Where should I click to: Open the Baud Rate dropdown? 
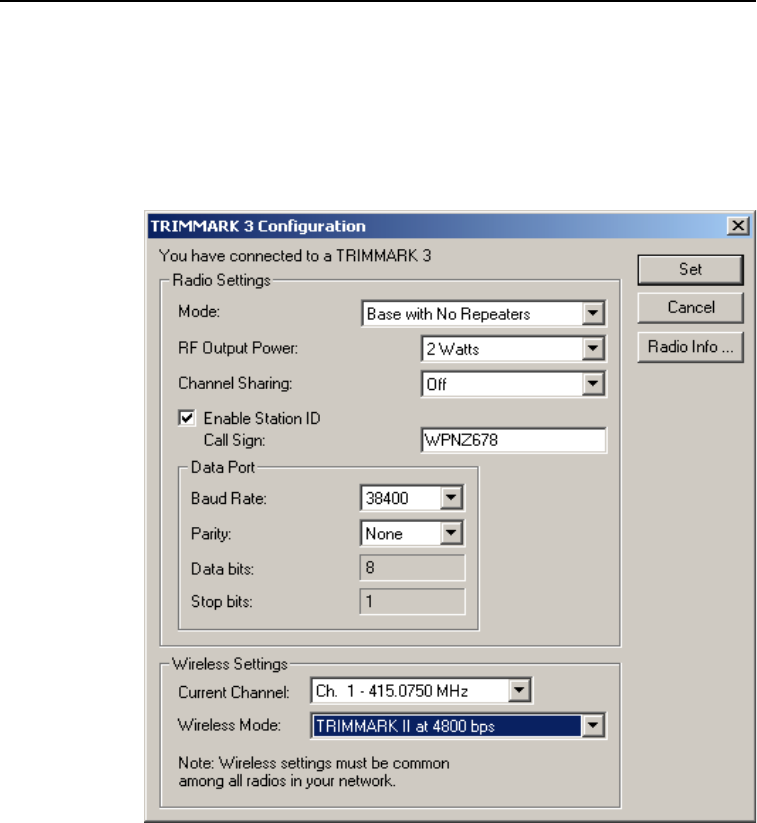coord(451,498)
